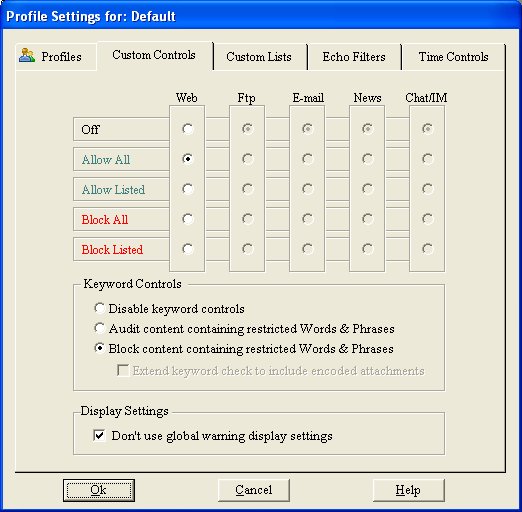This screenshot has height=512, width=522.
Task: Click the News column header
Action: click(x=367, y=98)
